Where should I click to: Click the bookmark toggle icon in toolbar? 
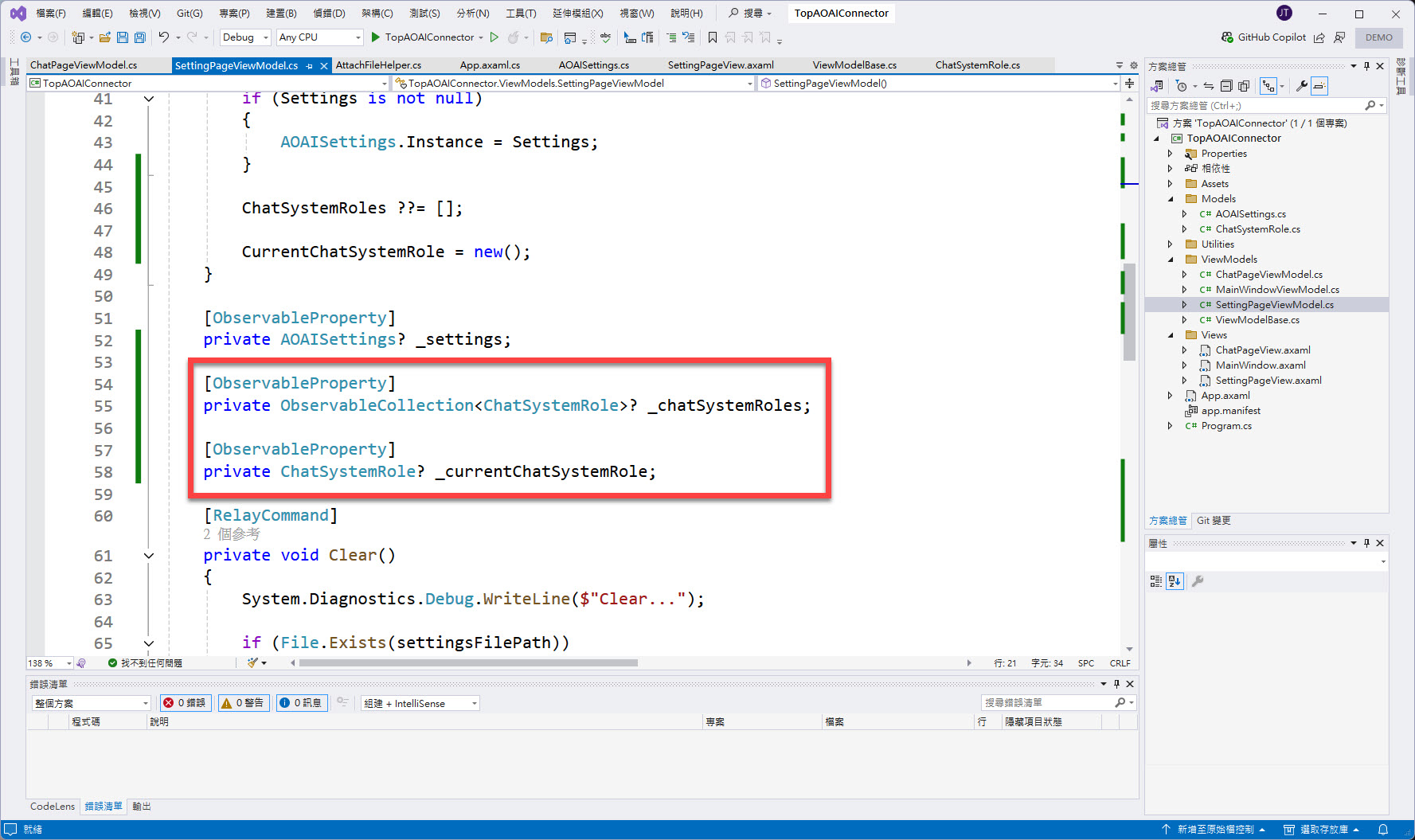click(713, 37)
